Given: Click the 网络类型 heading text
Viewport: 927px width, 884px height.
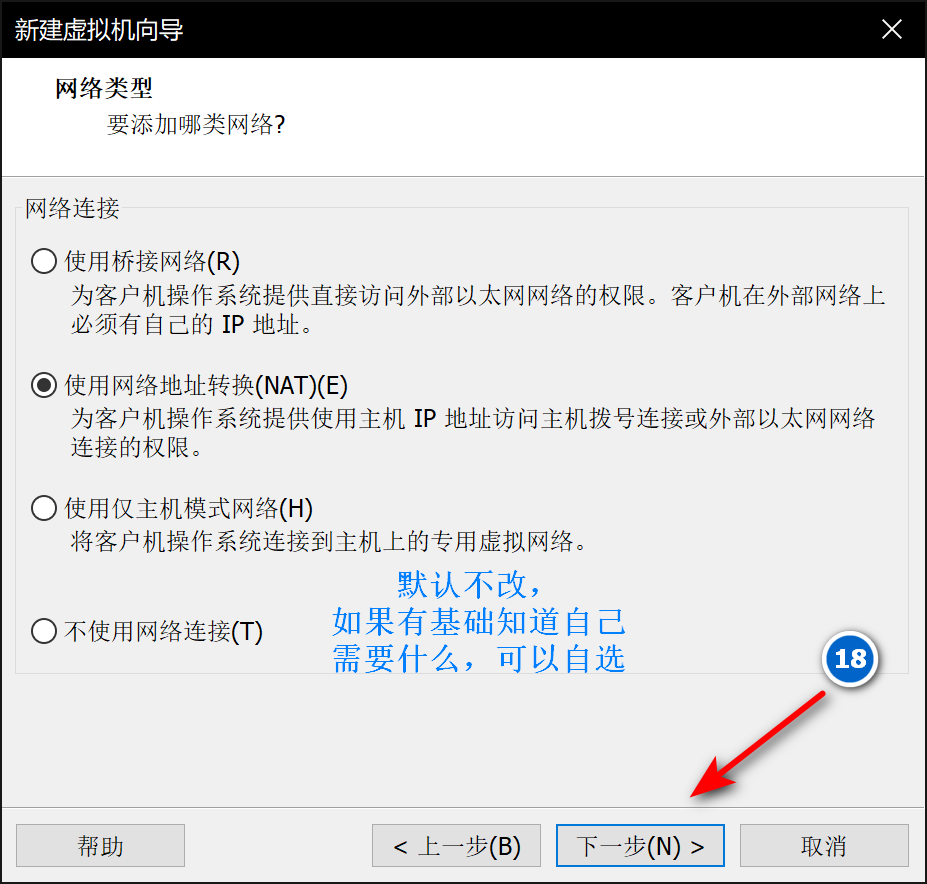Looking at the screenshot, I should tap(104, 89).
